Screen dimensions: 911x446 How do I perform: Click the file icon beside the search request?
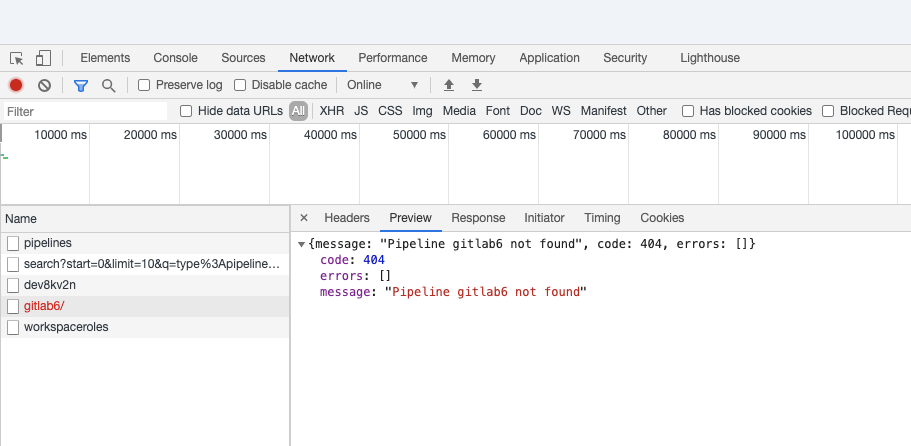[x=13, y=264]
